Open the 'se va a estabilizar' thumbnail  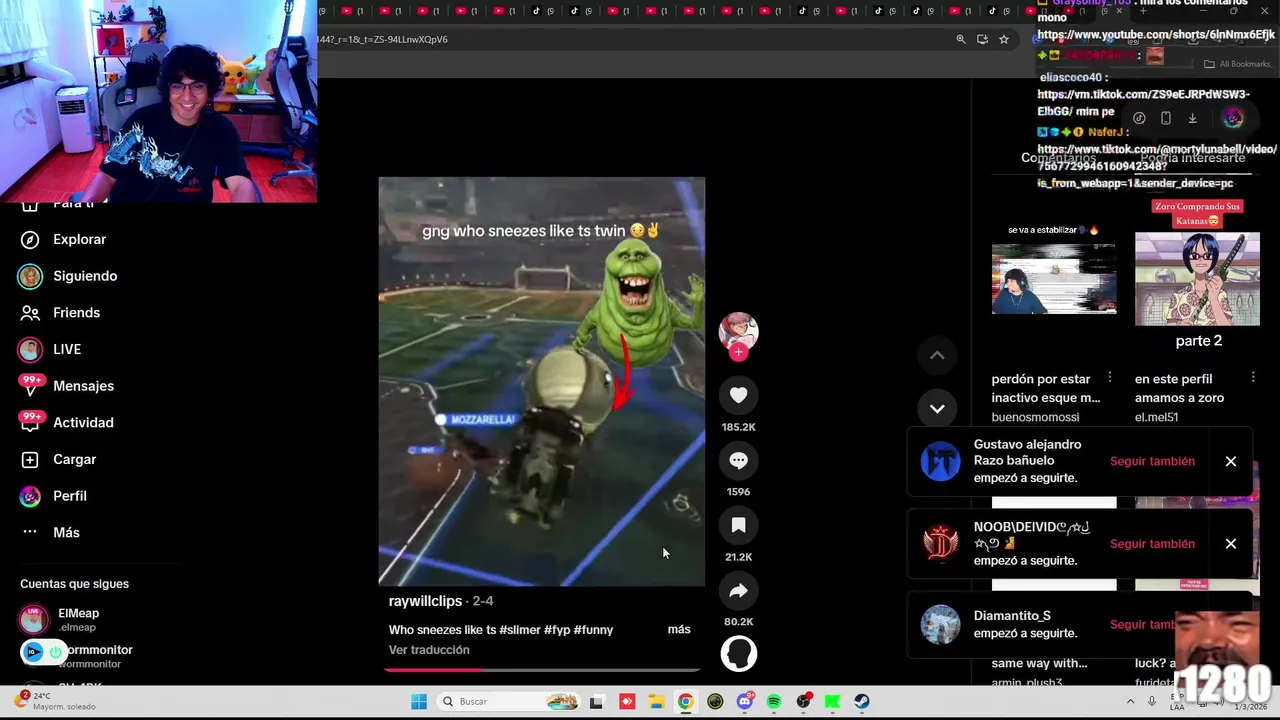click(x=1054, y=279)
